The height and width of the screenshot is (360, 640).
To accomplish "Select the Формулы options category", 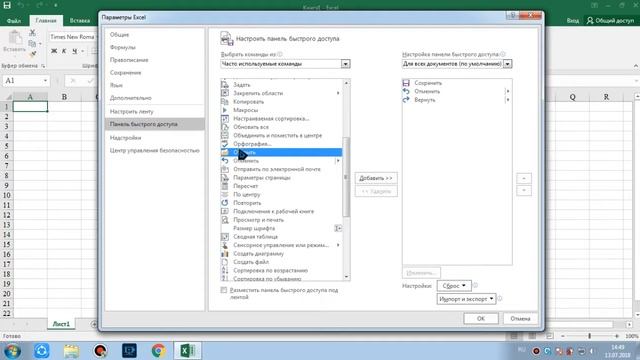I will (x=122, y=47).
